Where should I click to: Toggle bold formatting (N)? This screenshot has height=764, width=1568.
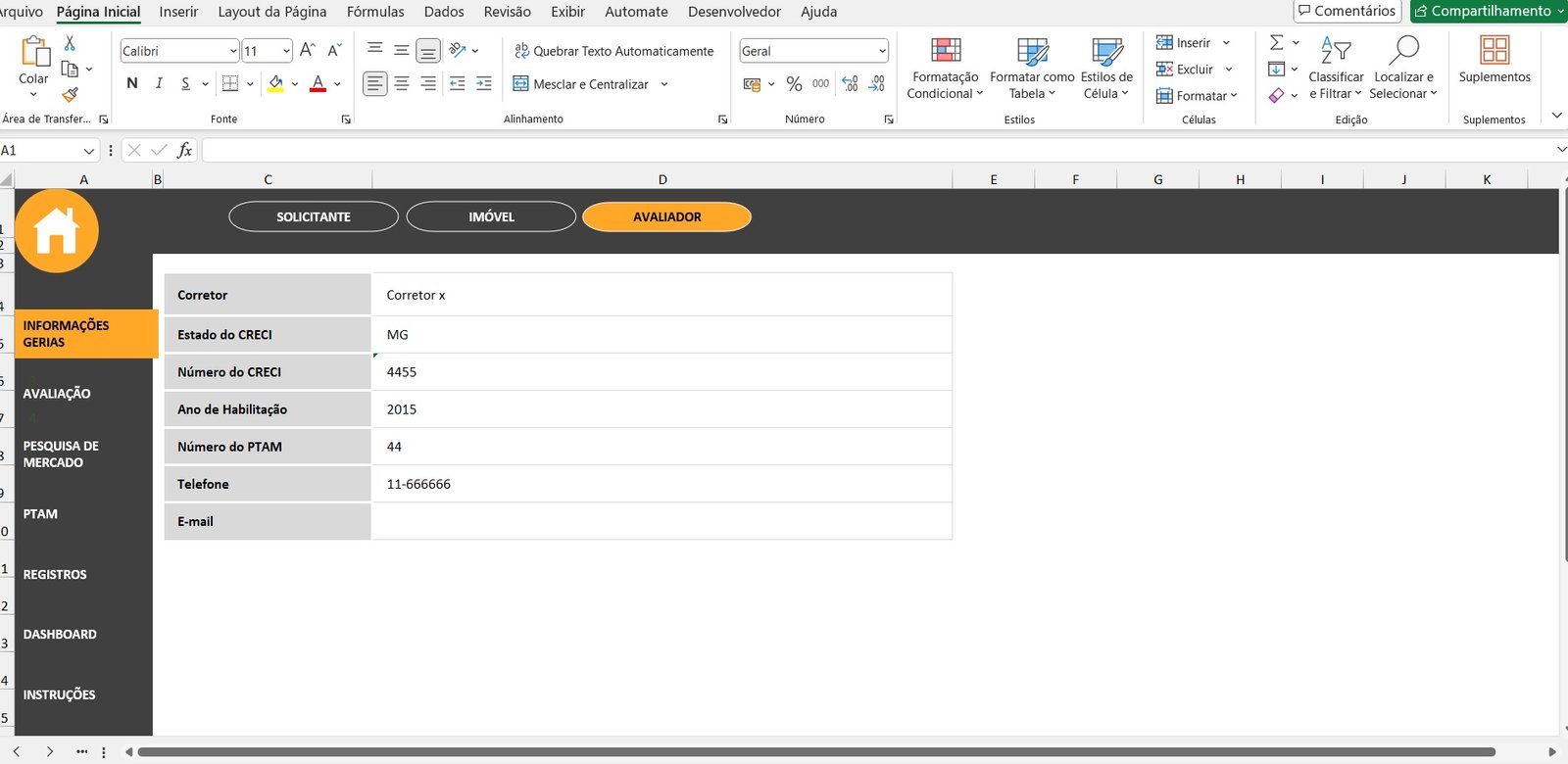point(132,84)
